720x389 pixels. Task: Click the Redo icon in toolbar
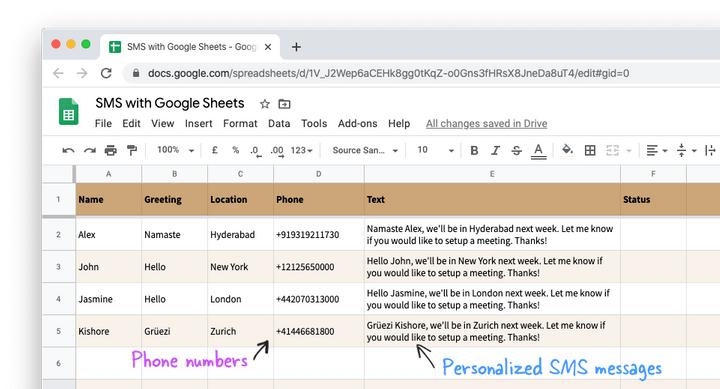pos(90,150)
